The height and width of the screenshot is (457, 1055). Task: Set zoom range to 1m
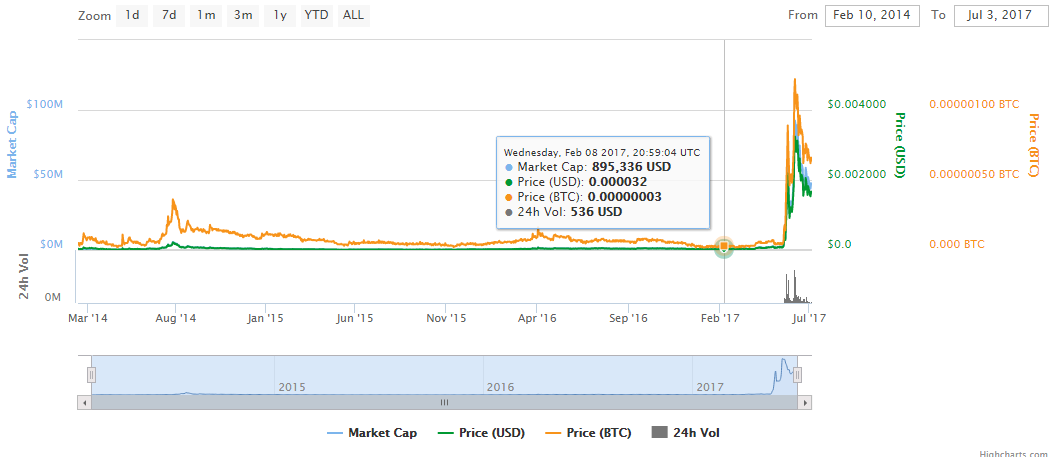click(206, 15)
